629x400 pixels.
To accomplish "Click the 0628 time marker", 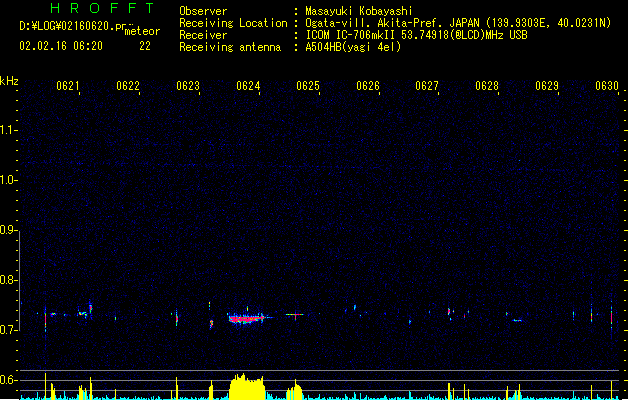I will tap(487, 86).
